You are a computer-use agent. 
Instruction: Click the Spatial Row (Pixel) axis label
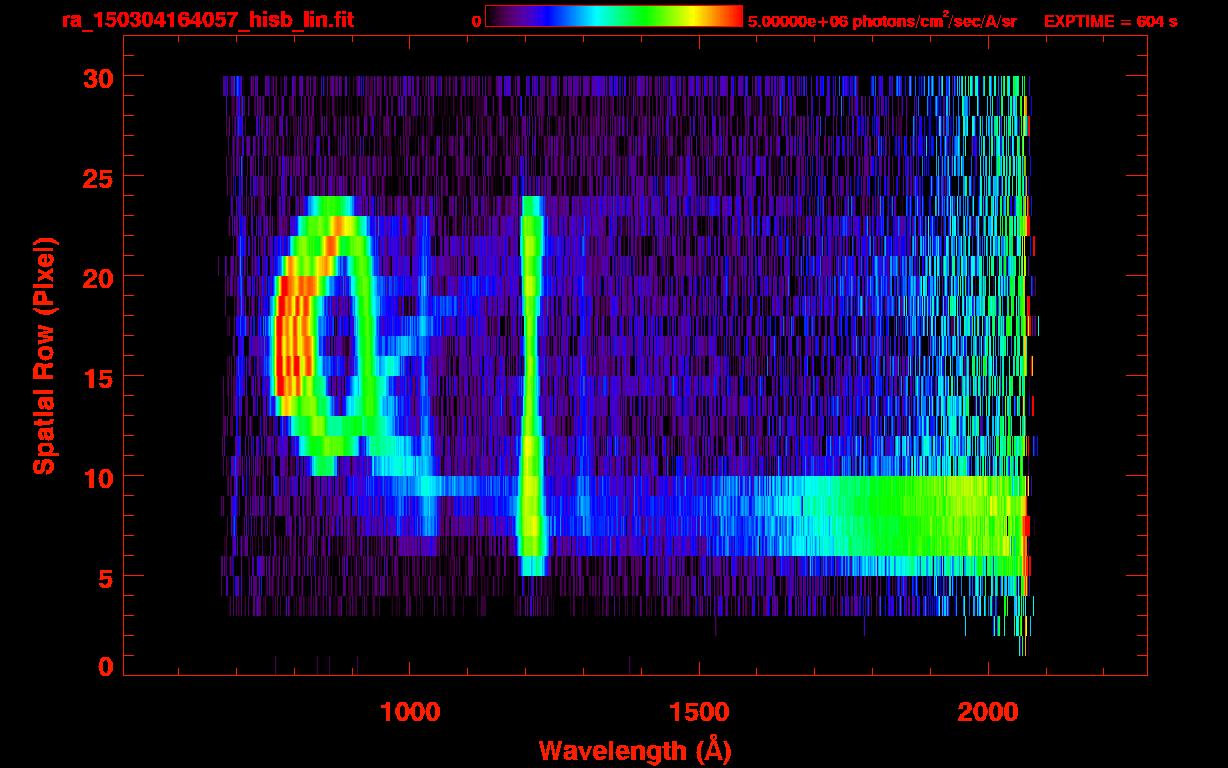tap(44, 355)
